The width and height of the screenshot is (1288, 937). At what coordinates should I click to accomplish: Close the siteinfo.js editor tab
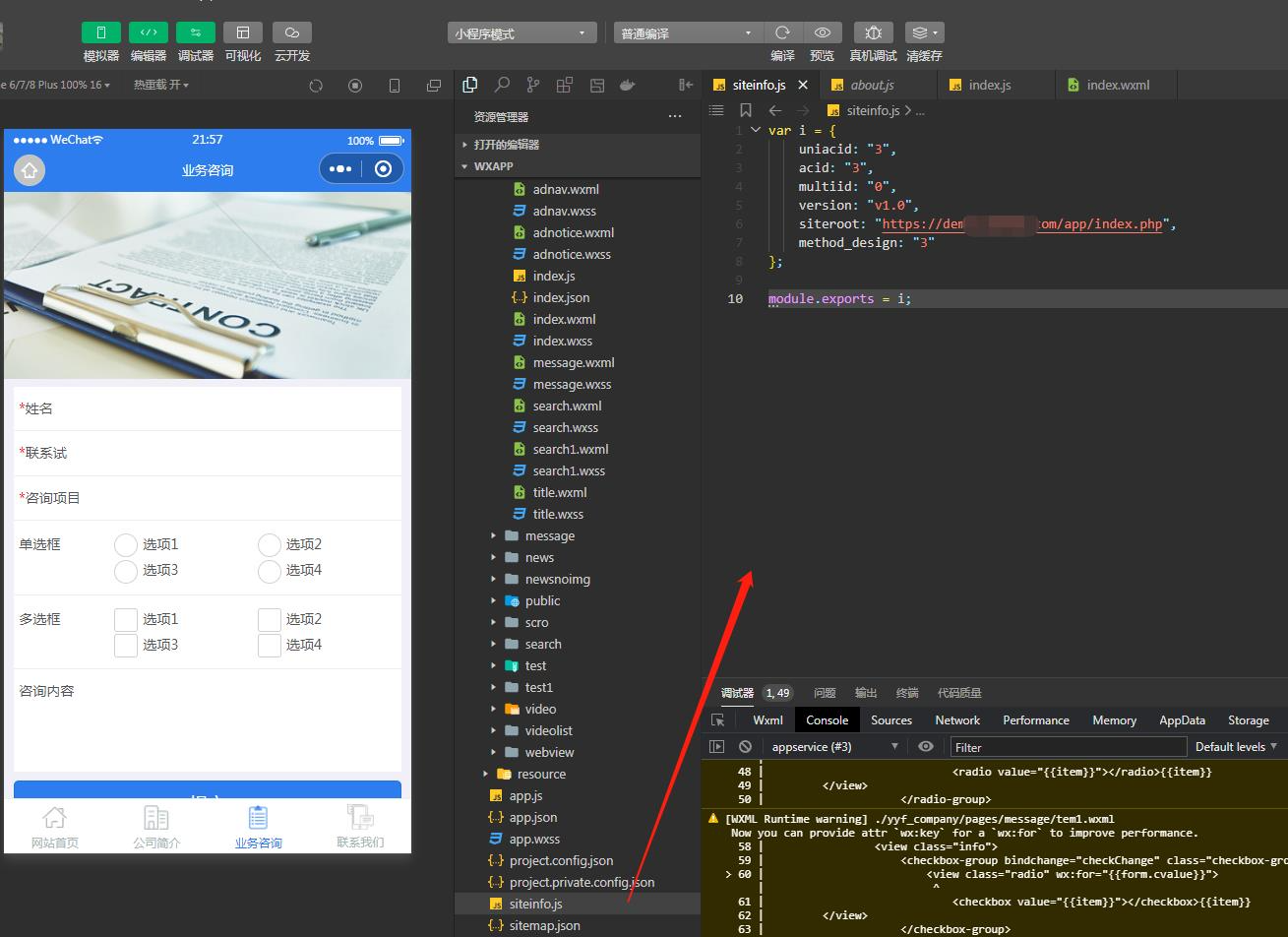803,85
